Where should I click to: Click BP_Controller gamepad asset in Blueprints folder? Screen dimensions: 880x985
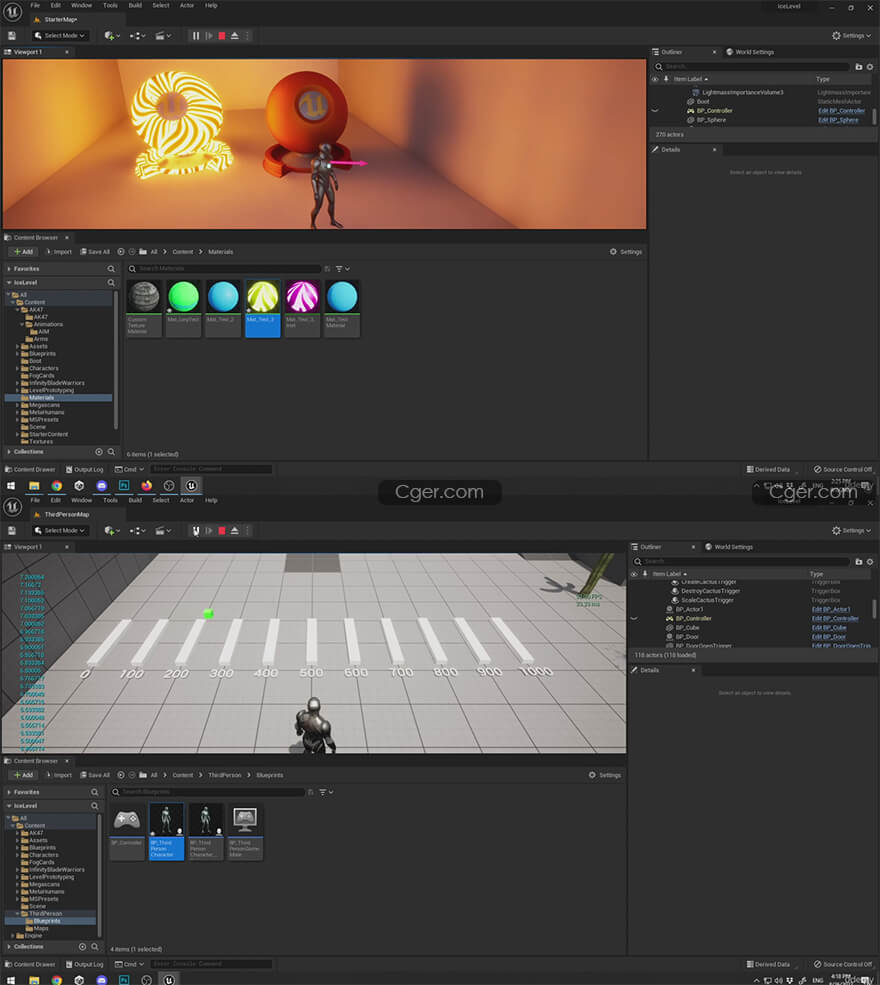pos(127,830)
